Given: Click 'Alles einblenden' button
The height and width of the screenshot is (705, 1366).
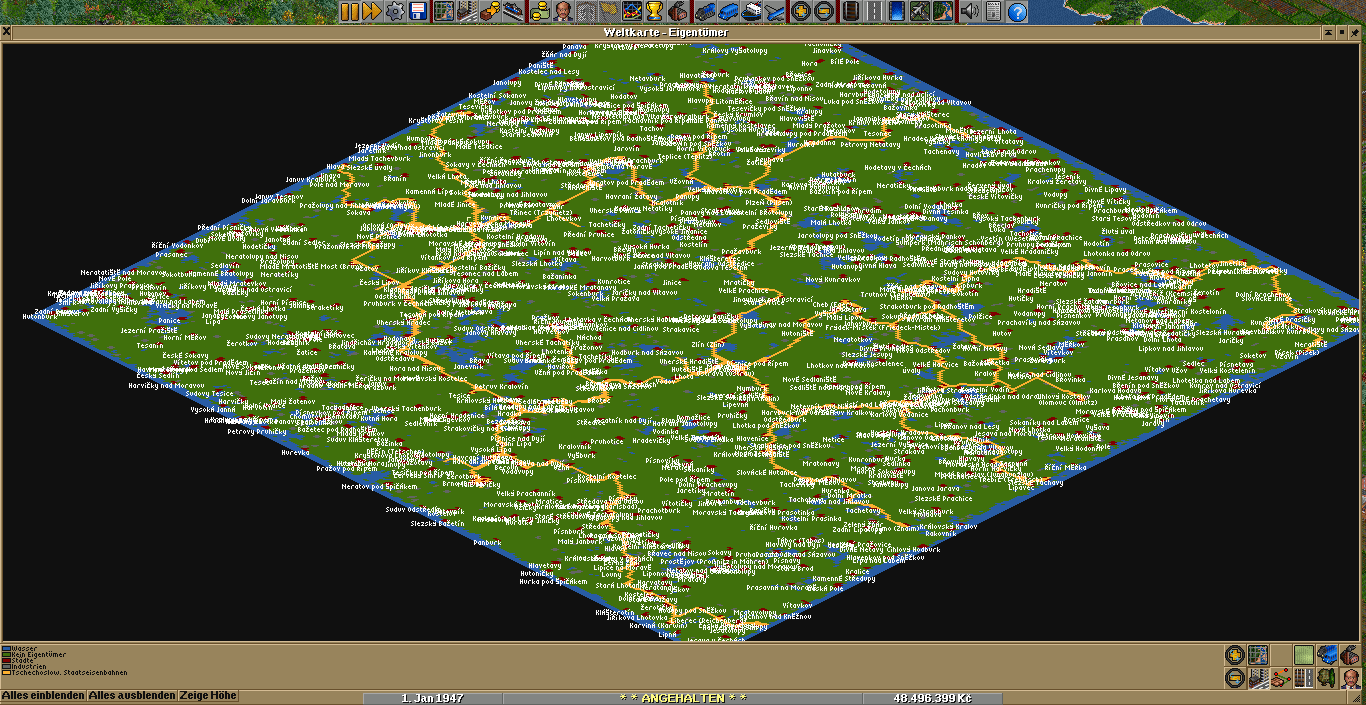Looking at the screenshot, I should click(43, 696).
